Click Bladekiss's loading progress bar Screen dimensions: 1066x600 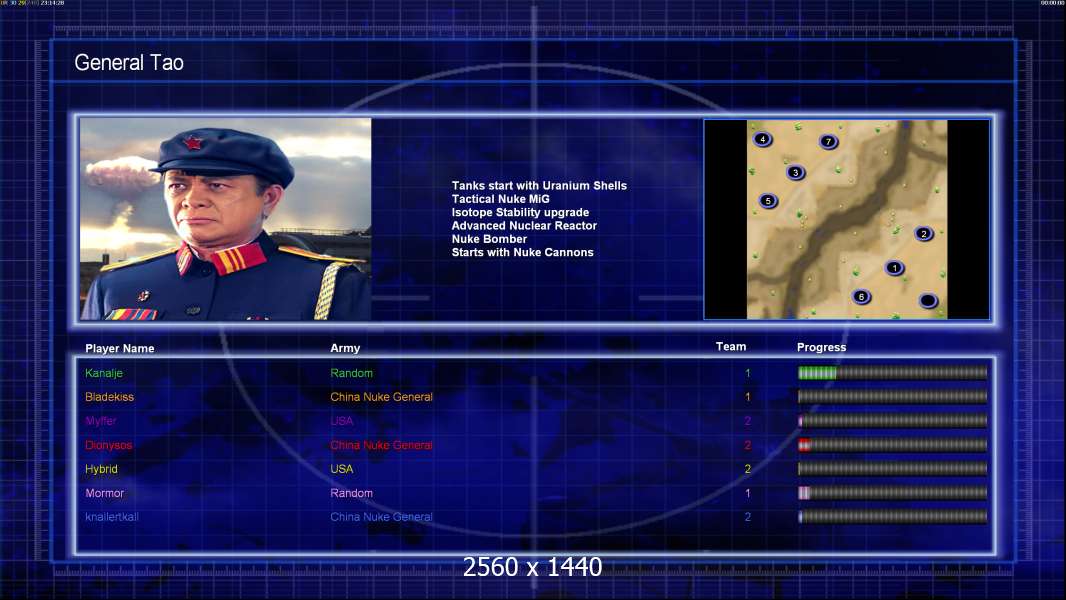[893, 397]
